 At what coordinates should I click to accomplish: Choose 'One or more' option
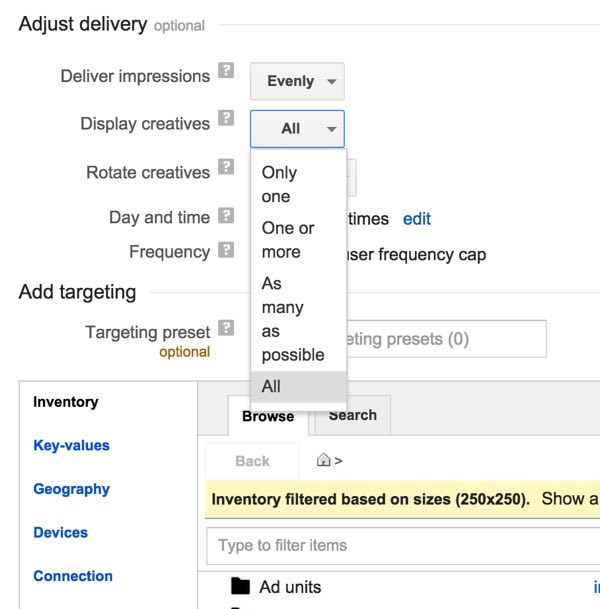click(287, 240)
